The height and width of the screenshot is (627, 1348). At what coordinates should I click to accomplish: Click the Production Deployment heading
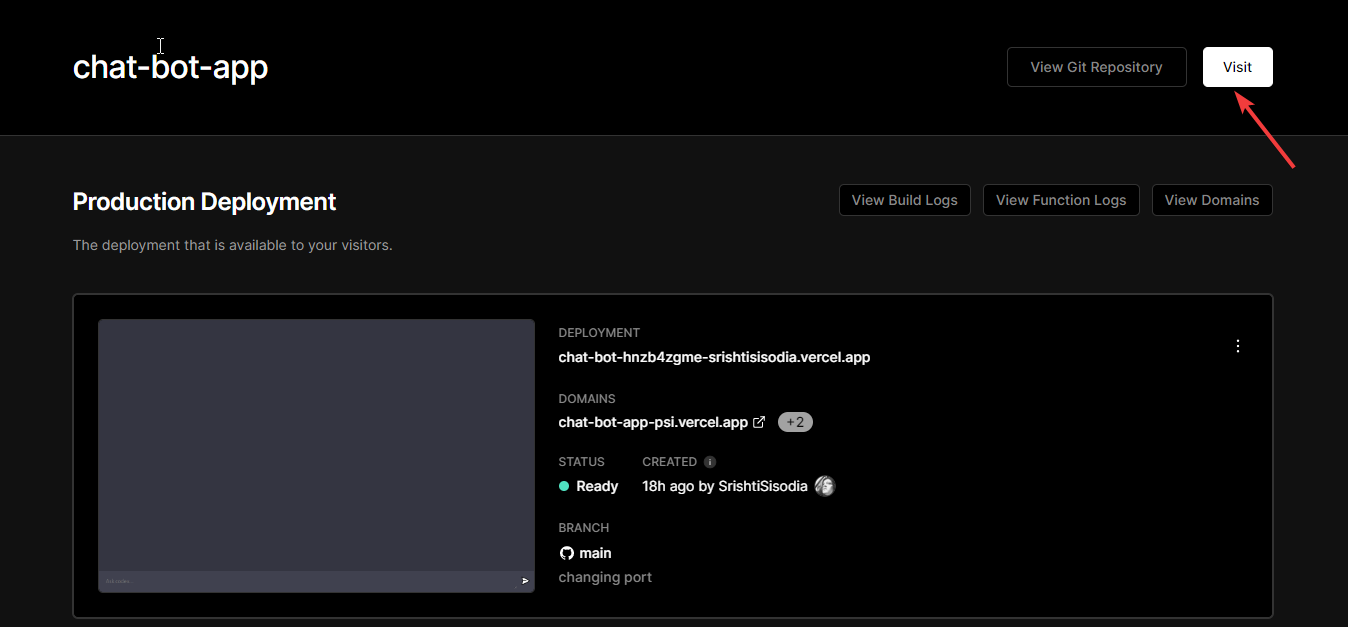click(x=204, y=201)
